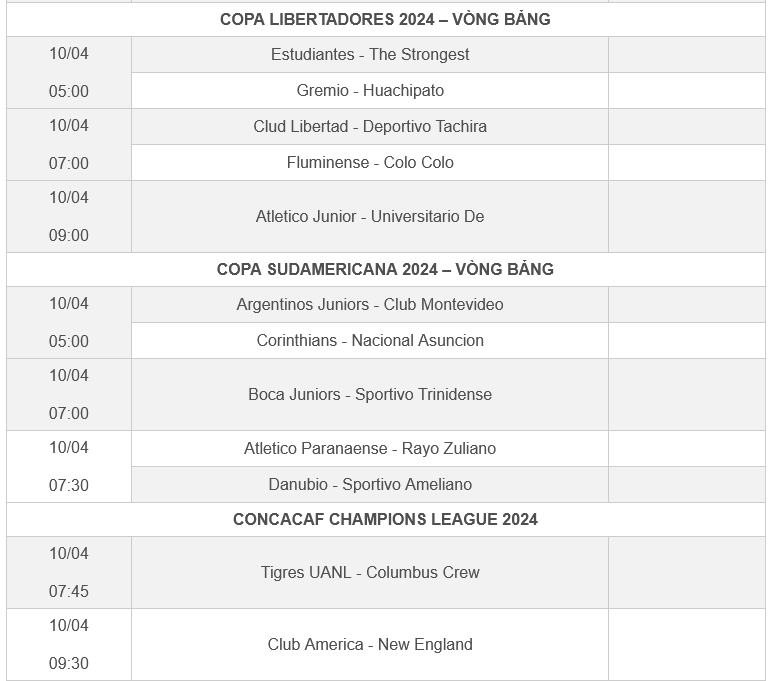
Task: Click the Estudiantes - The Strongest match
Action: 370,54
